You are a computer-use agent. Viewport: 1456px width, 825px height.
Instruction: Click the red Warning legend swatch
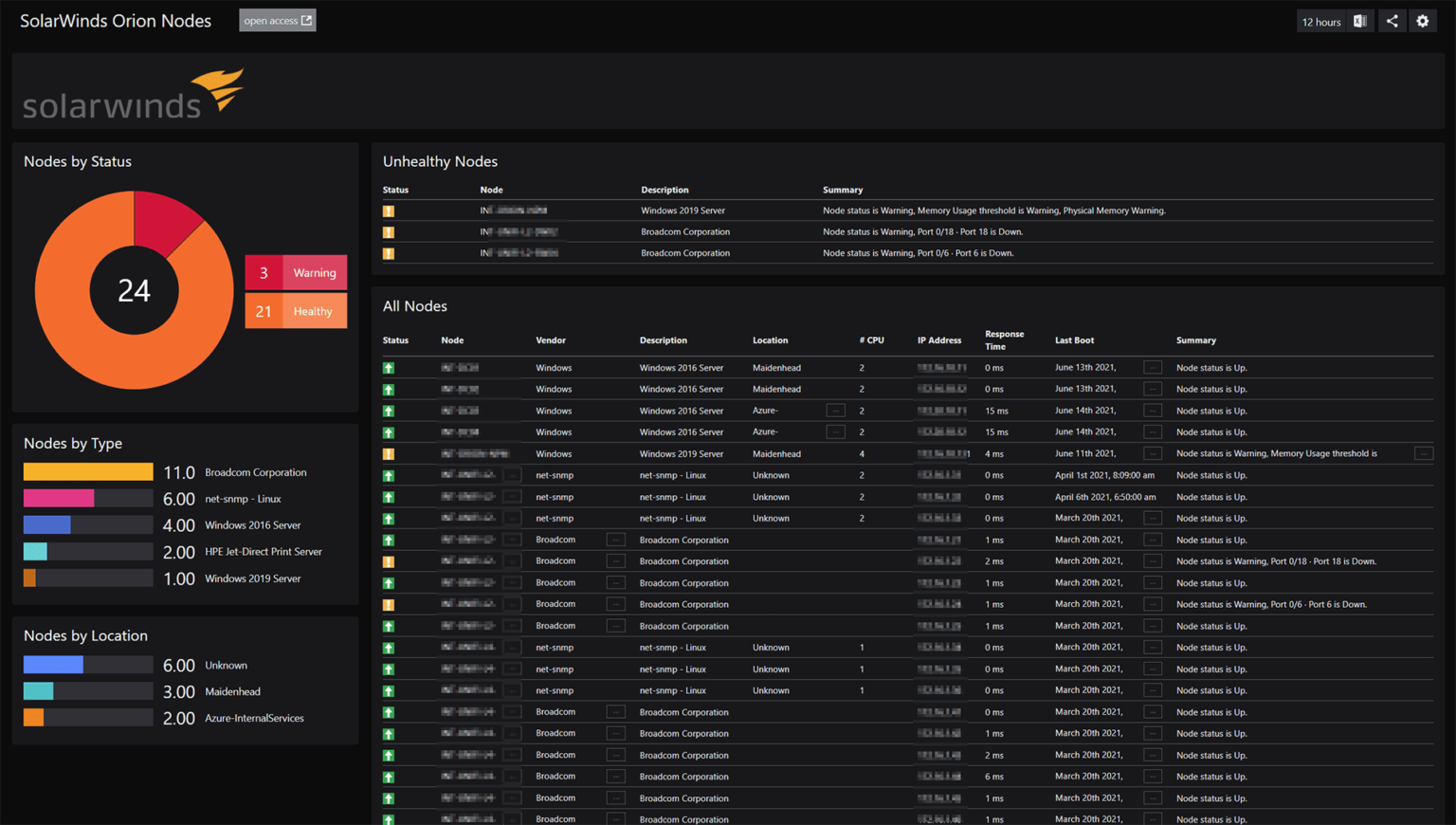coord(264,272)
